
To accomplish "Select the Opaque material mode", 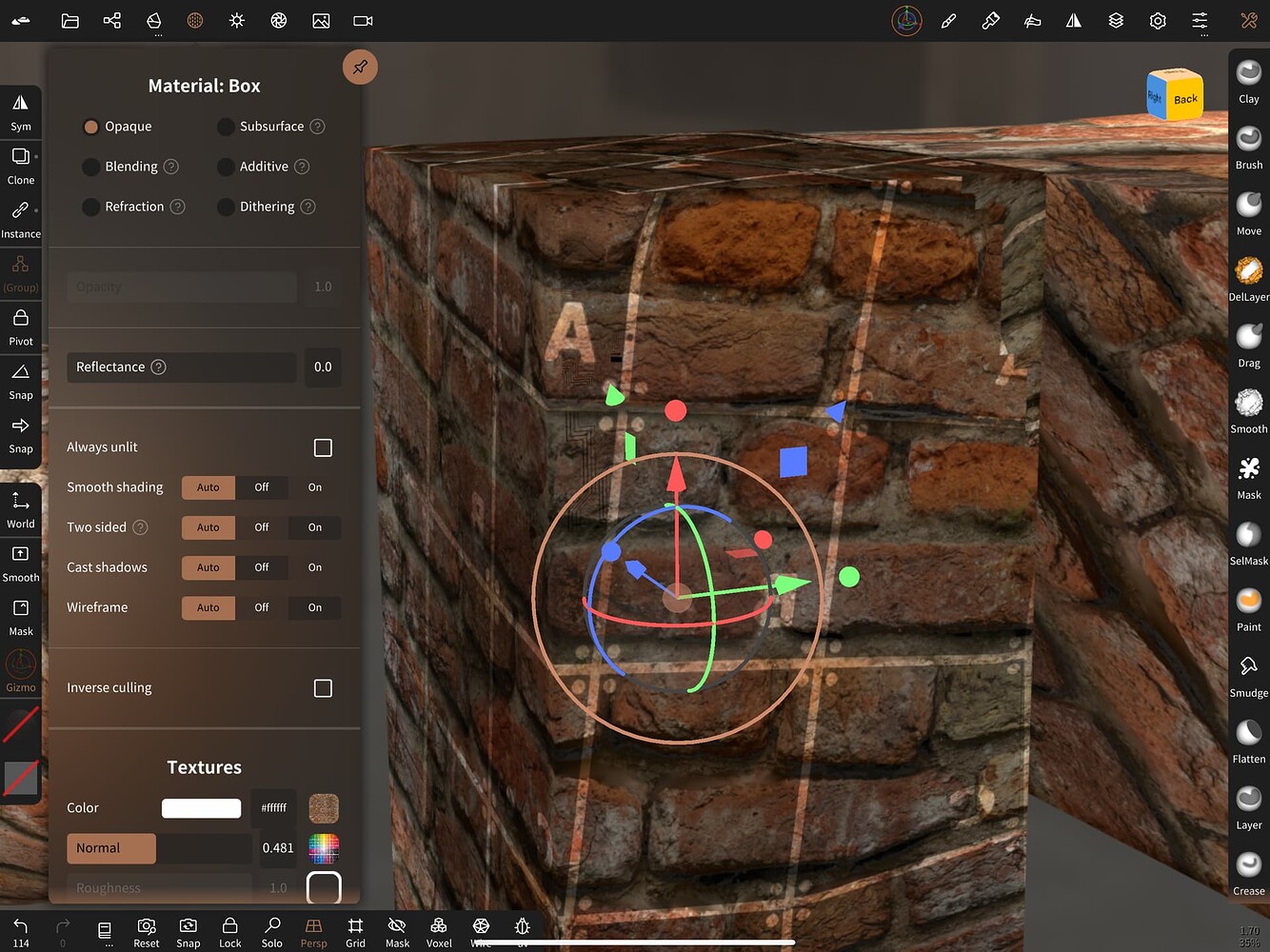I will (90, 126).
